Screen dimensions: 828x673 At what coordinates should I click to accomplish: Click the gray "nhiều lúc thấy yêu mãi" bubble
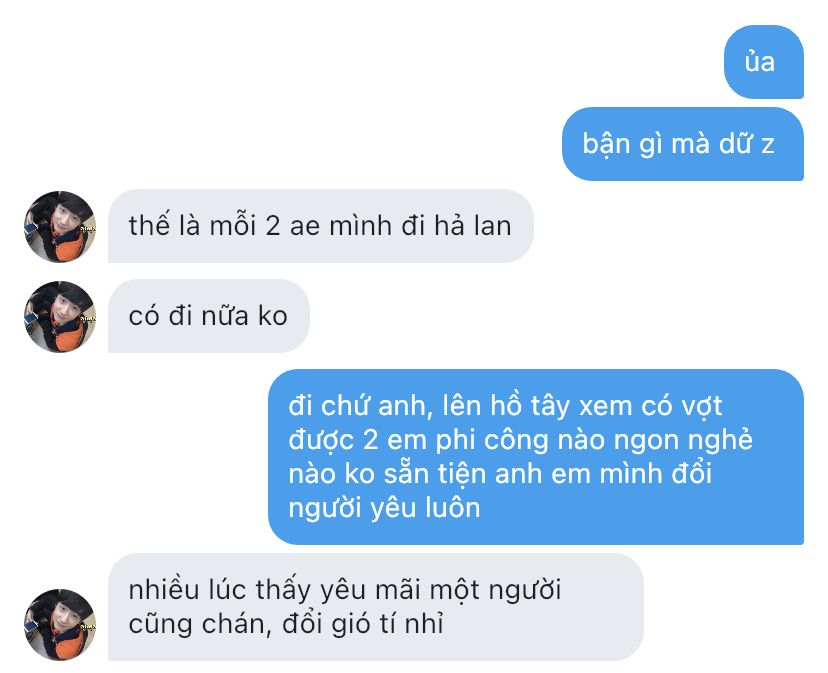tap(375, 606)
